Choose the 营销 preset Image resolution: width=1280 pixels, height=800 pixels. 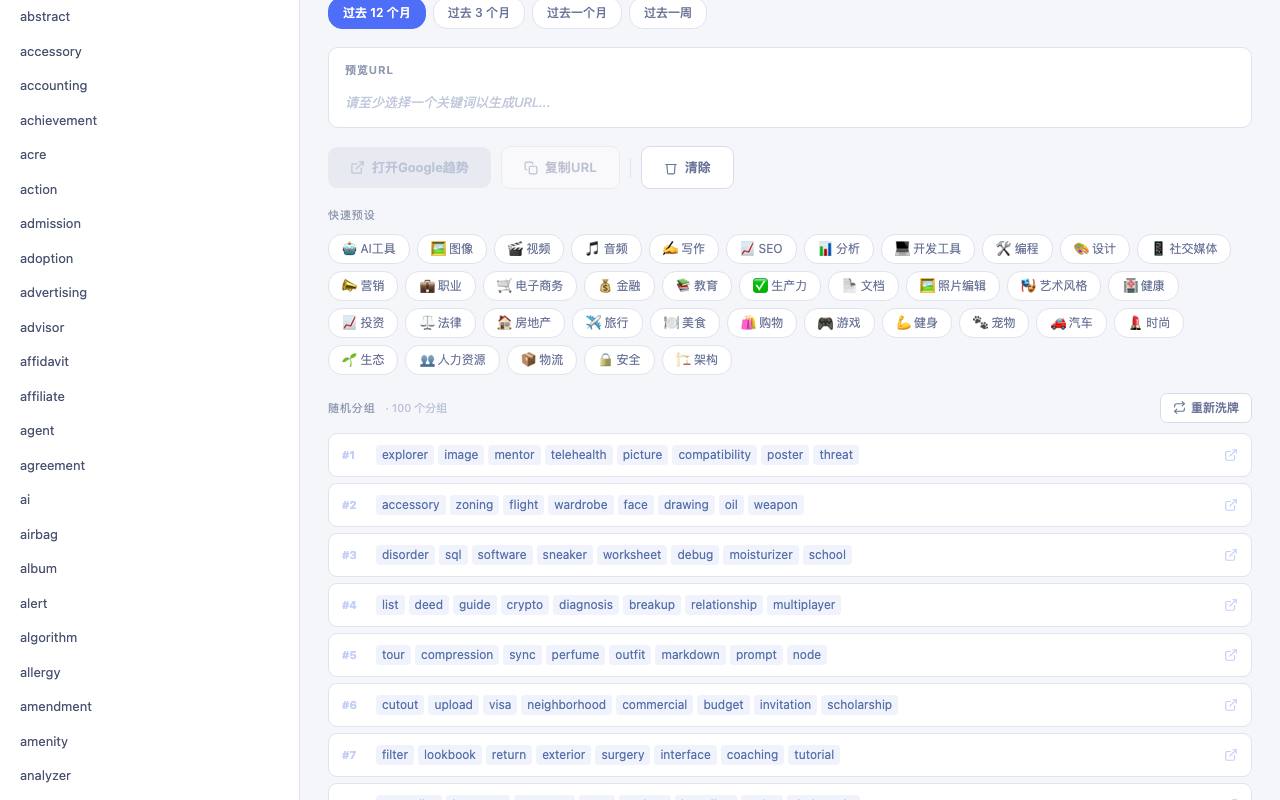point(363,286)
